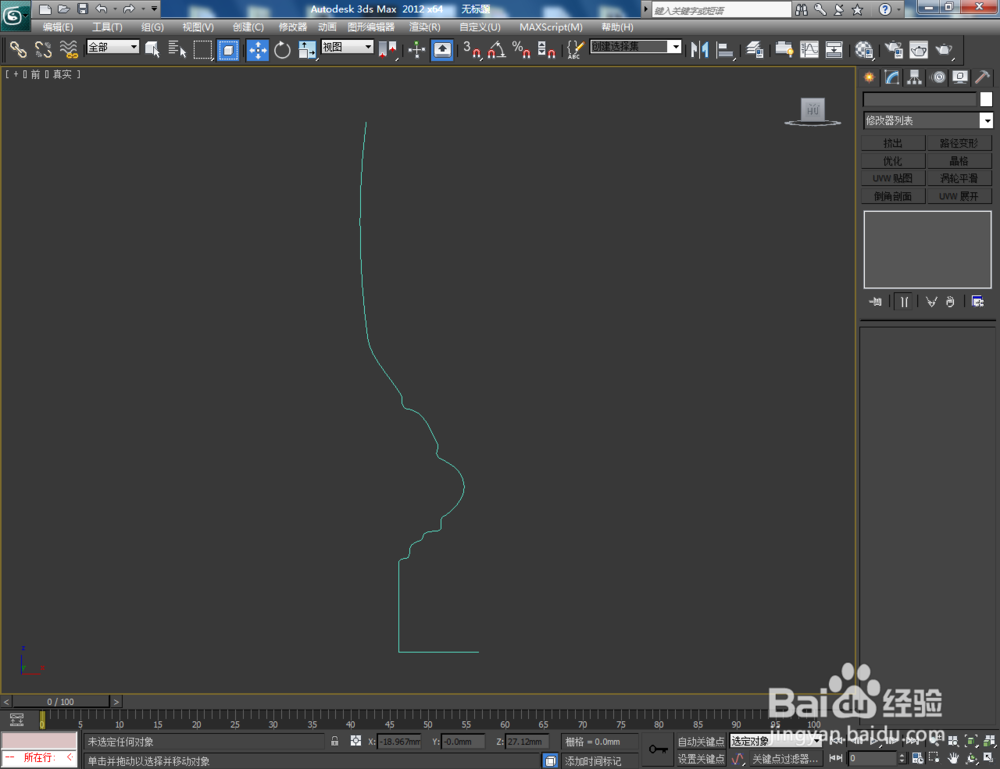Click the X coordinate input field
Screen dimensions: 1000x769
pos(400,741)
